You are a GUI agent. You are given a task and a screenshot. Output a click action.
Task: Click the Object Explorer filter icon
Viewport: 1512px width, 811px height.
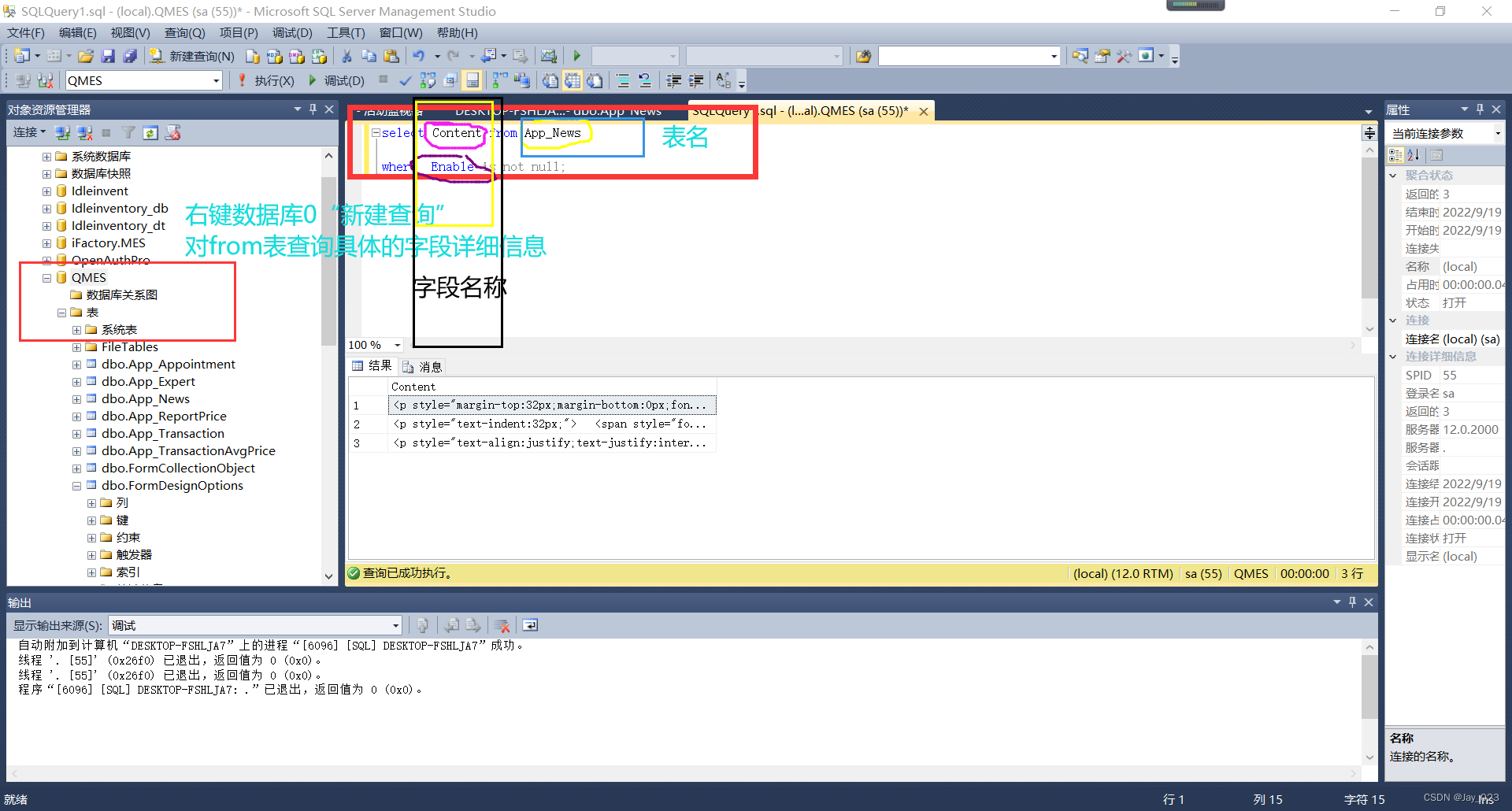click(x=128, y=132)
